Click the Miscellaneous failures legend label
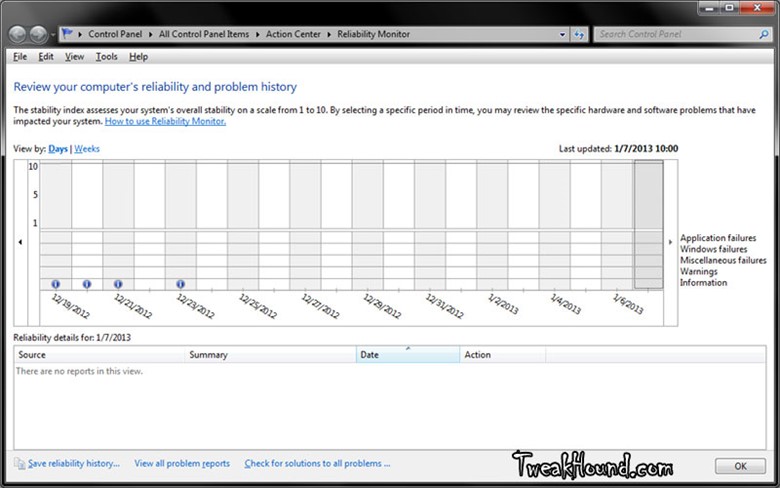Image resolution: width=780 pixels, height=488 pixels. pos(723,260)
